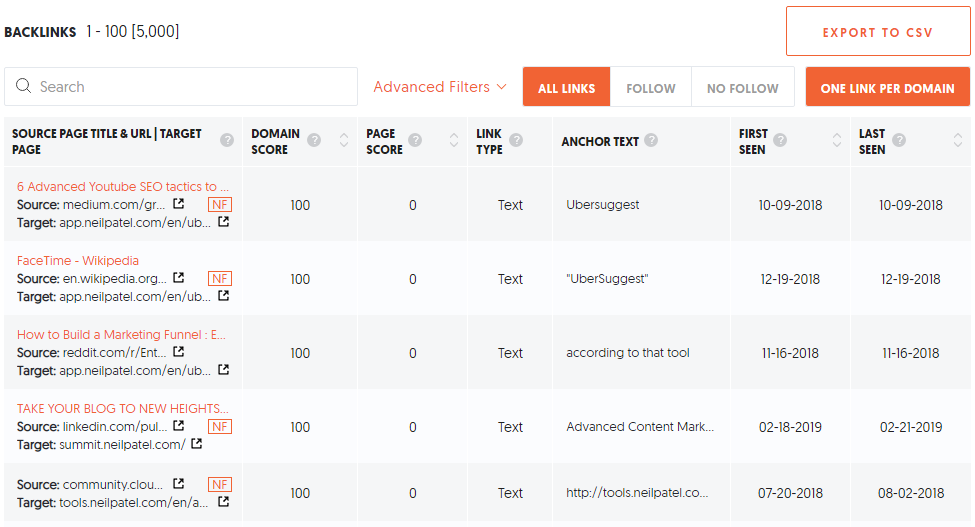
Task: Click NF badge in medium.com row
Action: click(x=219, y=204)
